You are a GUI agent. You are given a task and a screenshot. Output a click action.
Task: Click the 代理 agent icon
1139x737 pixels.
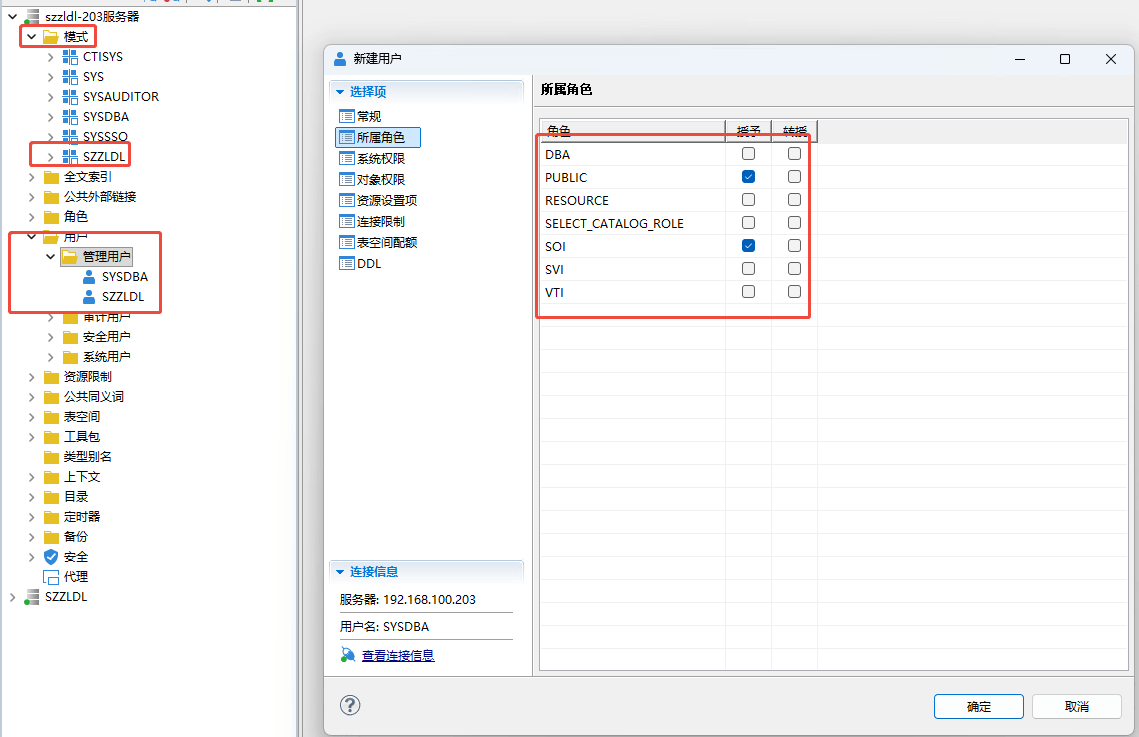coord(51,577)
